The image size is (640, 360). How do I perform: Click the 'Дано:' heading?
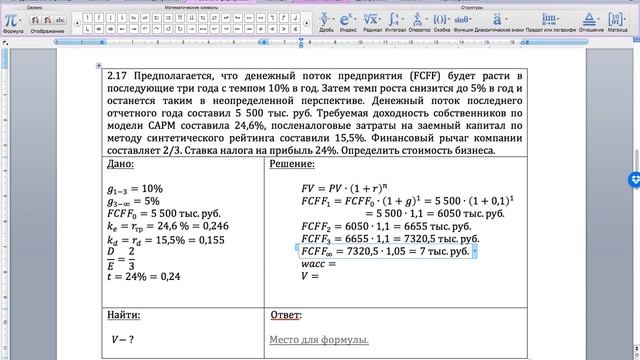[120, 164]
